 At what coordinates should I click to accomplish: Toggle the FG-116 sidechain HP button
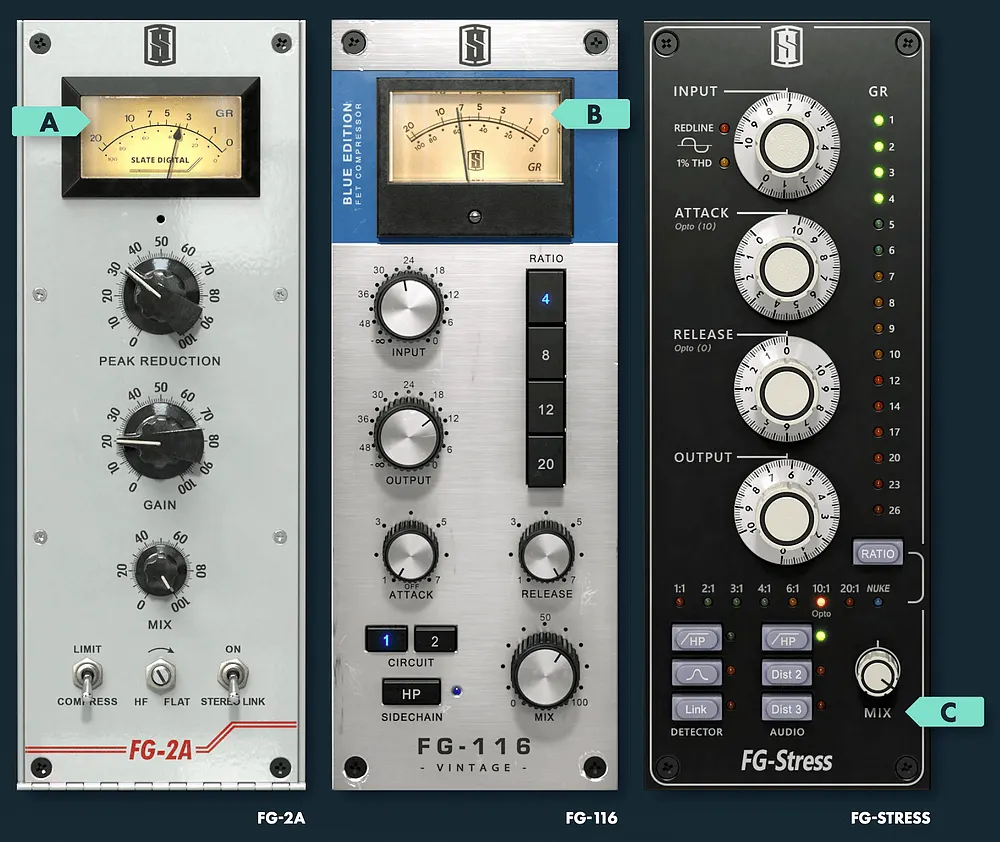(x=411, y=693)
